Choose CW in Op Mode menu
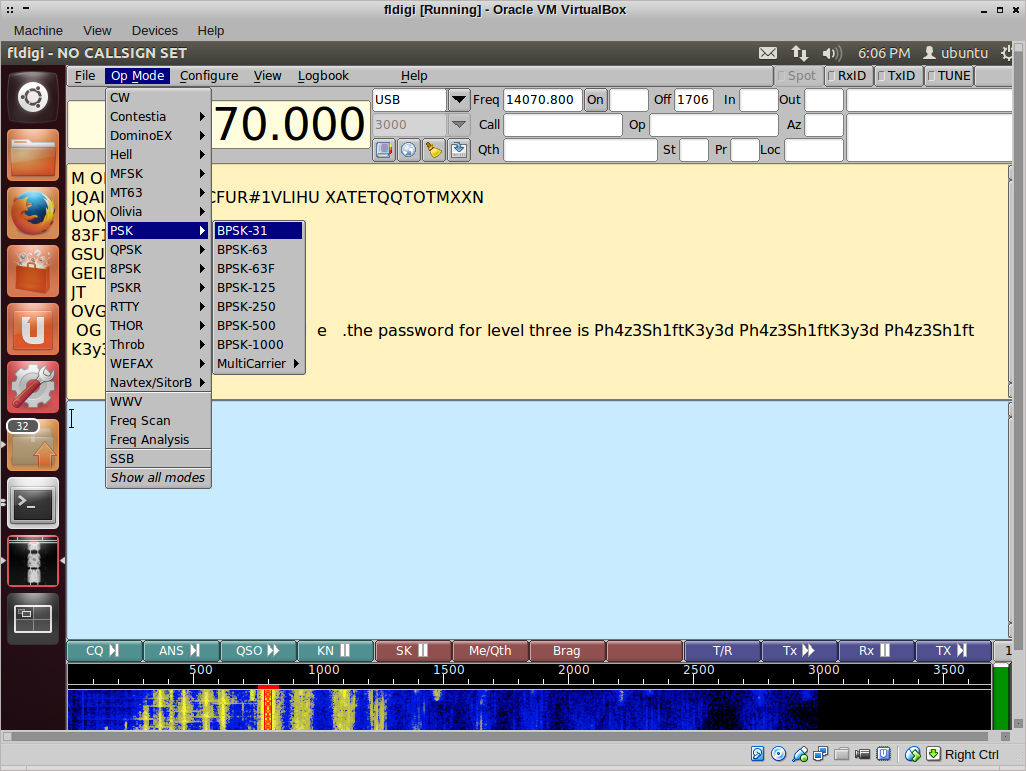The image size is (1026, 771). (x=158, y=98)
